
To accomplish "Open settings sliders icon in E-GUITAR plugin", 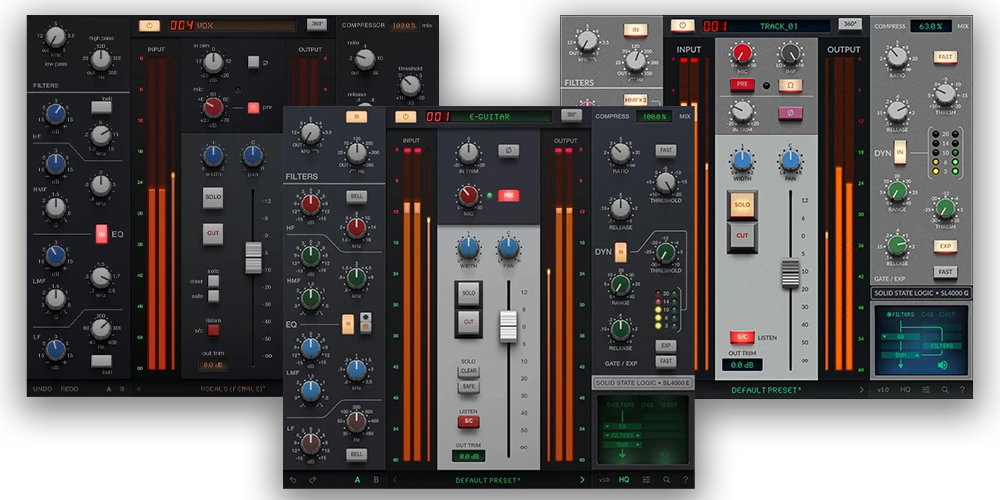I will [x=646, y=480].
